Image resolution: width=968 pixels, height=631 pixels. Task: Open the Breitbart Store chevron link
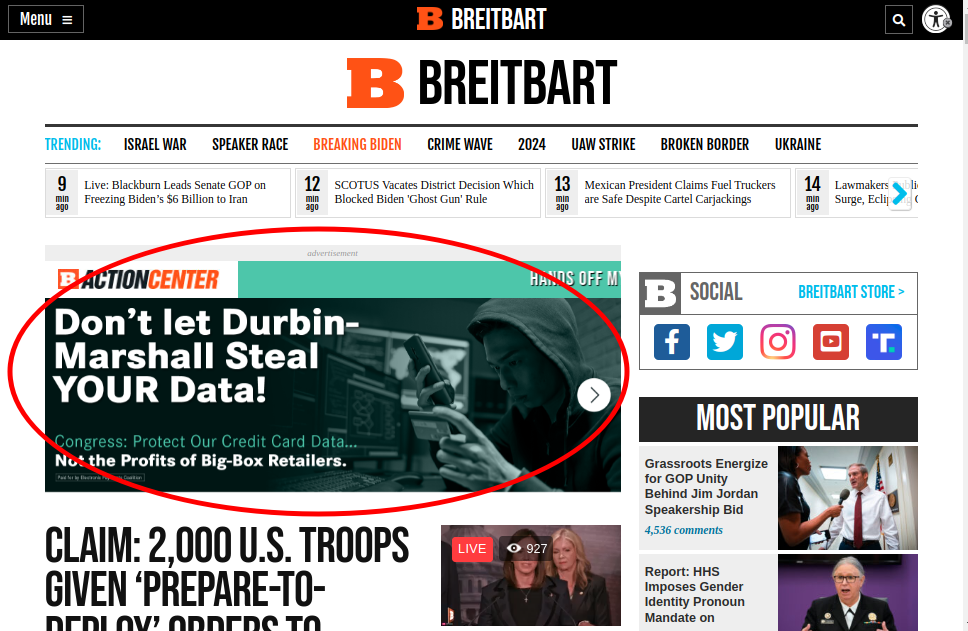pyautogui.click(x=851, y=292)
